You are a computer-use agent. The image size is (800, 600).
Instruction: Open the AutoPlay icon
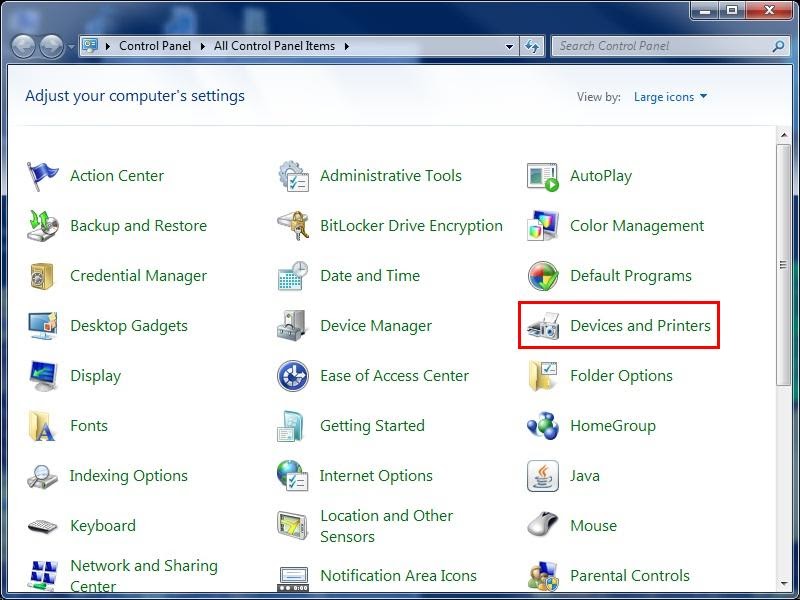[x=542, y=177]
